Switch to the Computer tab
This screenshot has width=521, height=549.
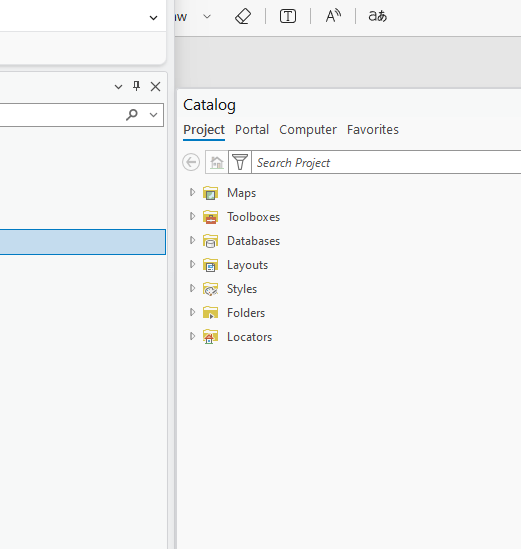click(x=308, y=130)
